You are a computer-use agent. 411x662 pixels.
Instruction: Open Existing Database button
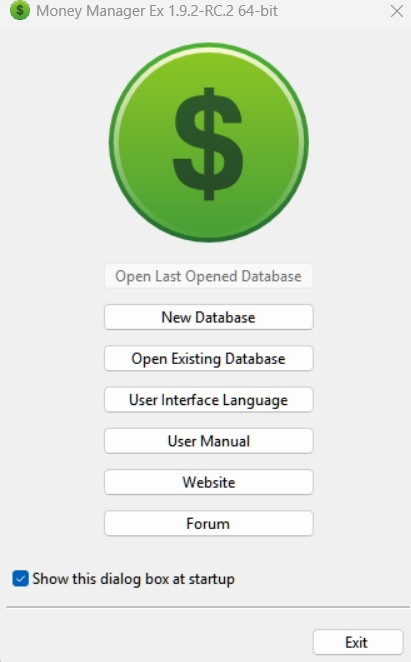pos(209,358)
